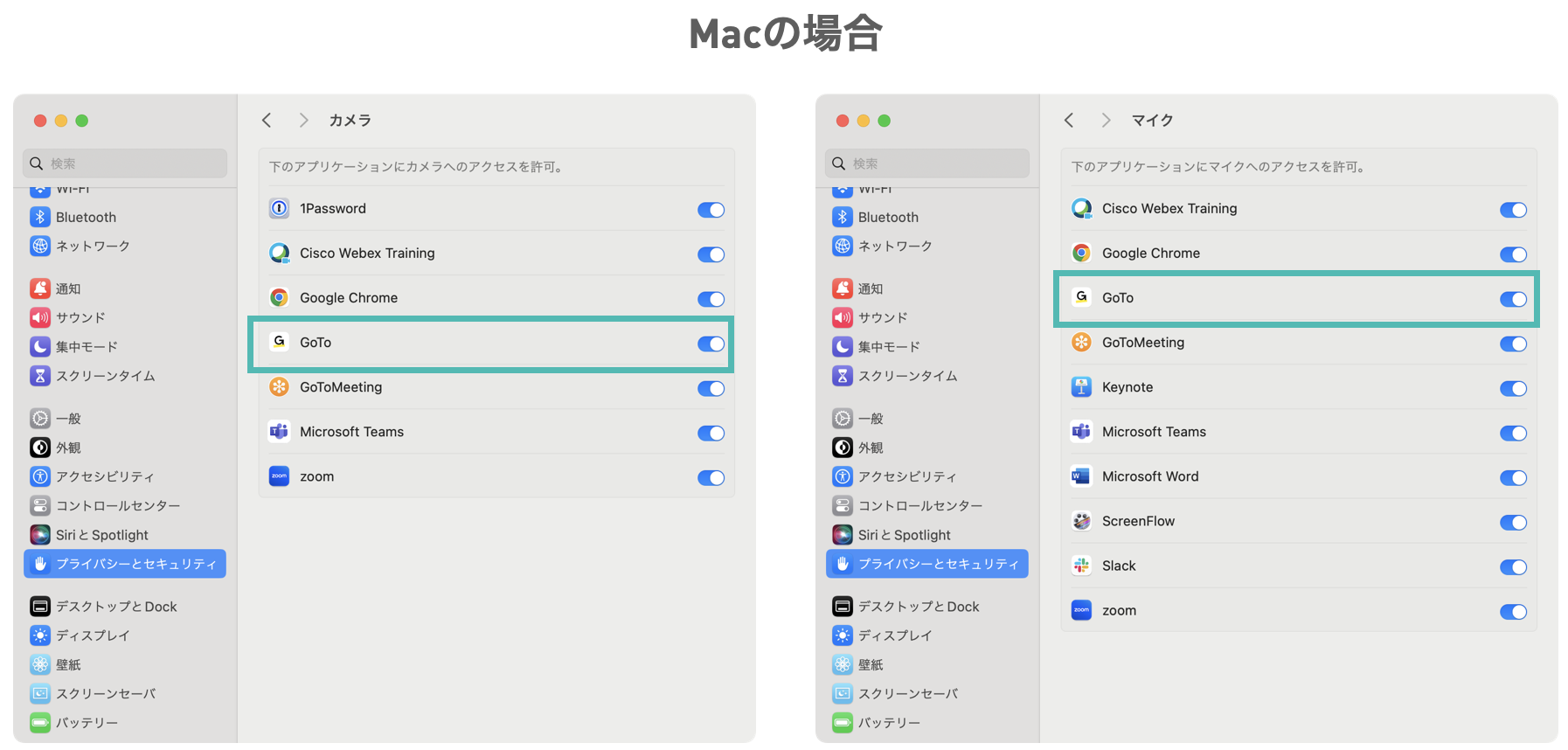This screenshot has height=750, width=1568.
Task: Click search field in Camera window sidebar
Action: tap(125, 163)
